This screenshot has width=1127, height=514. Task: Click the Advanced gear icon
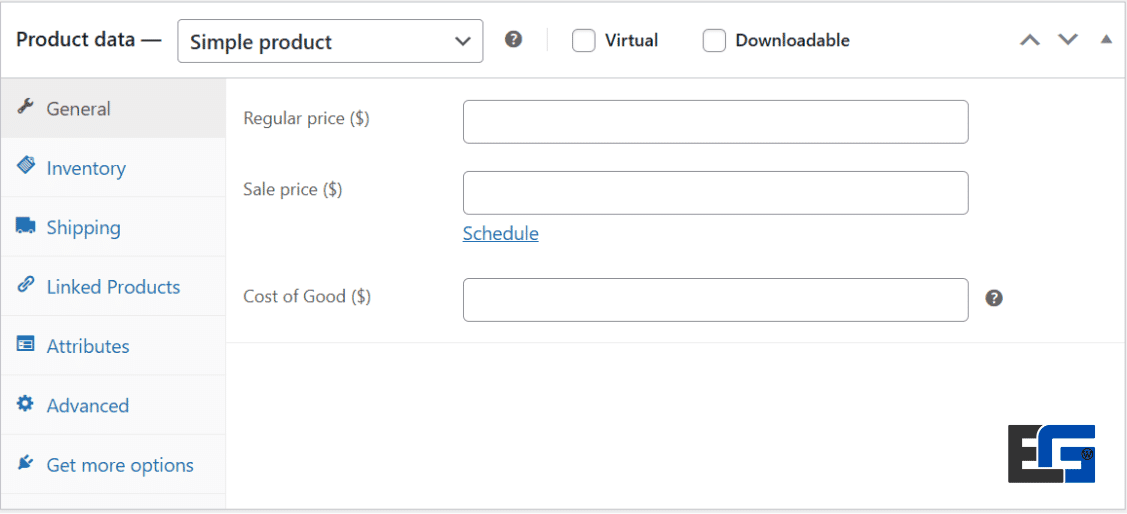pos(26,404)
